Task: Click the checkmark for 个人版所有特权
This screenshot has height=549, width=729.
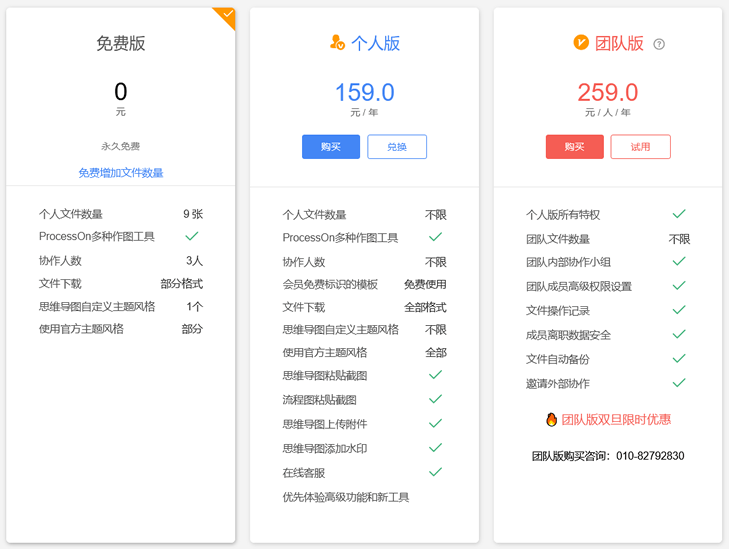Action: coord(679,214)
